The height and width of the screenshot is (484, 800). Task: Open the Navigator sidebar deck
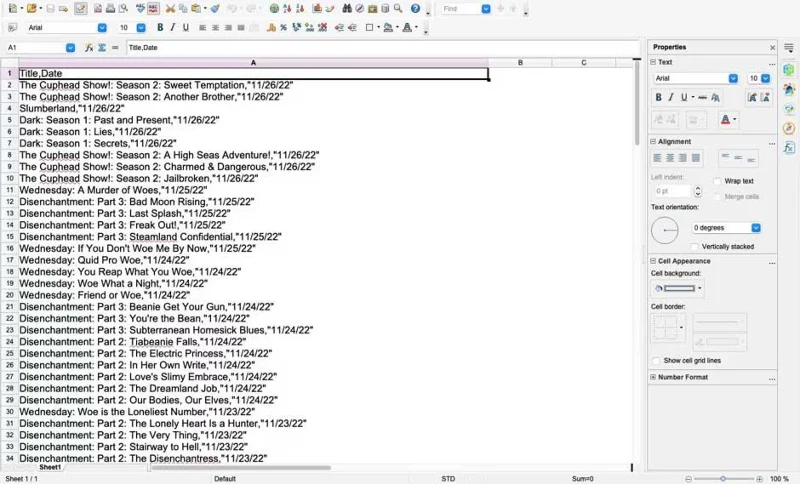pyautogui.click(x=789, y=127)
